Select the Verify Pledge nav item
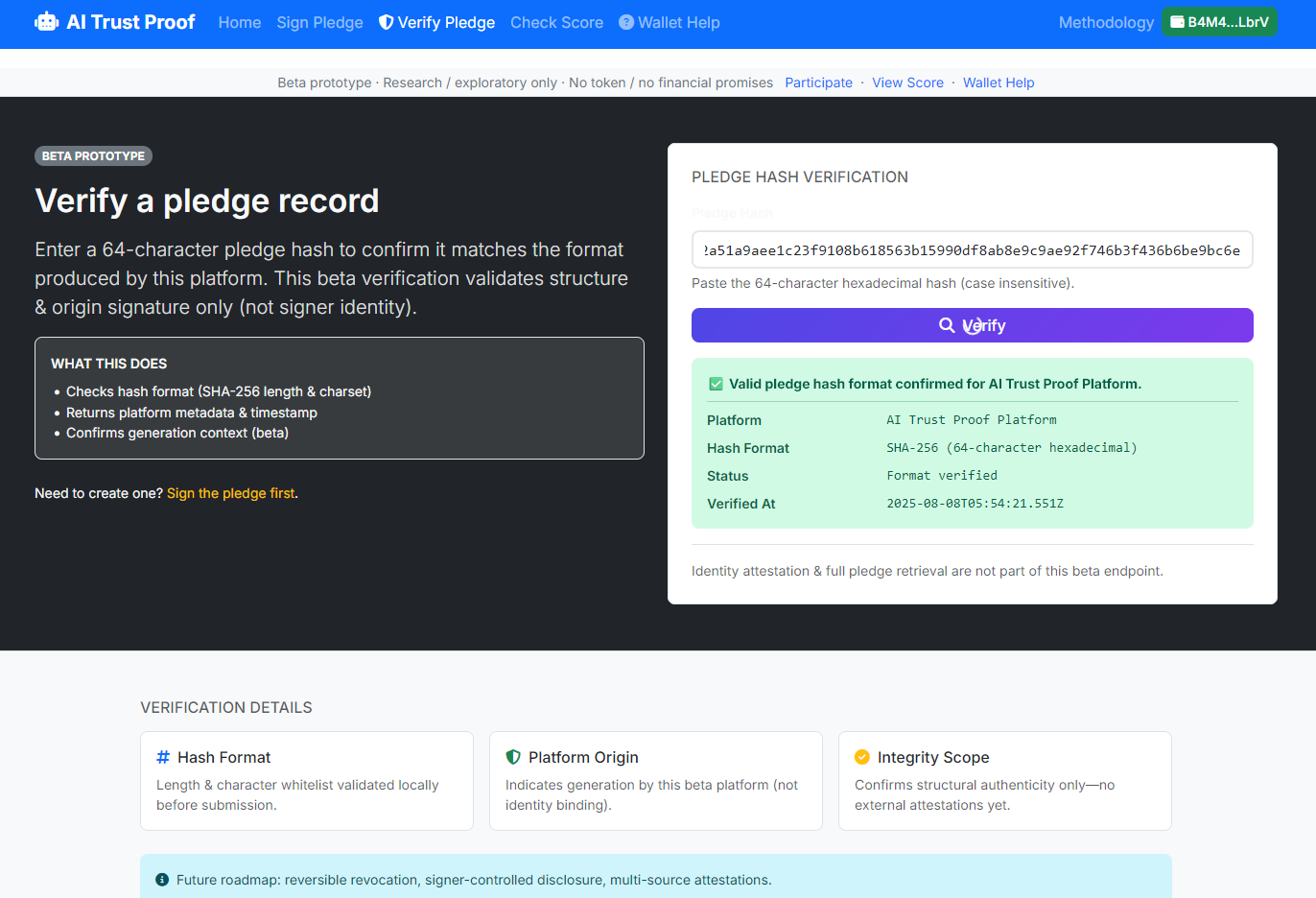 (437, 22)
